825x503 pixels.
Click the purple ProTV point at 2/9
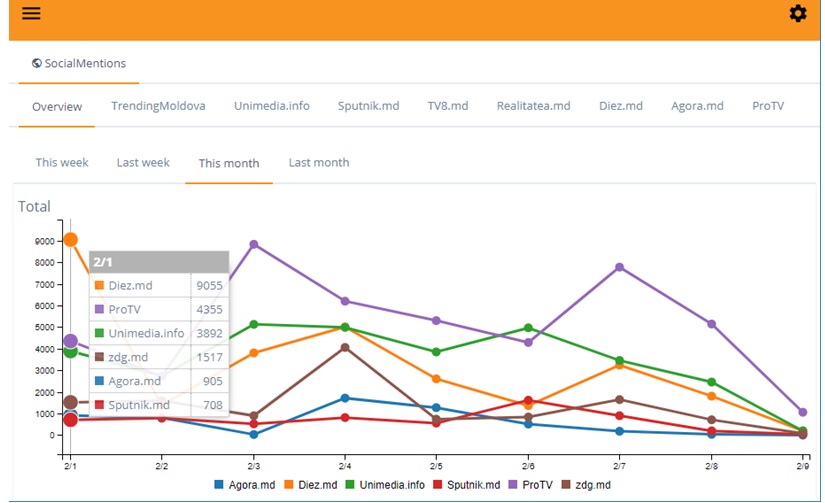(x=802, y=412)
